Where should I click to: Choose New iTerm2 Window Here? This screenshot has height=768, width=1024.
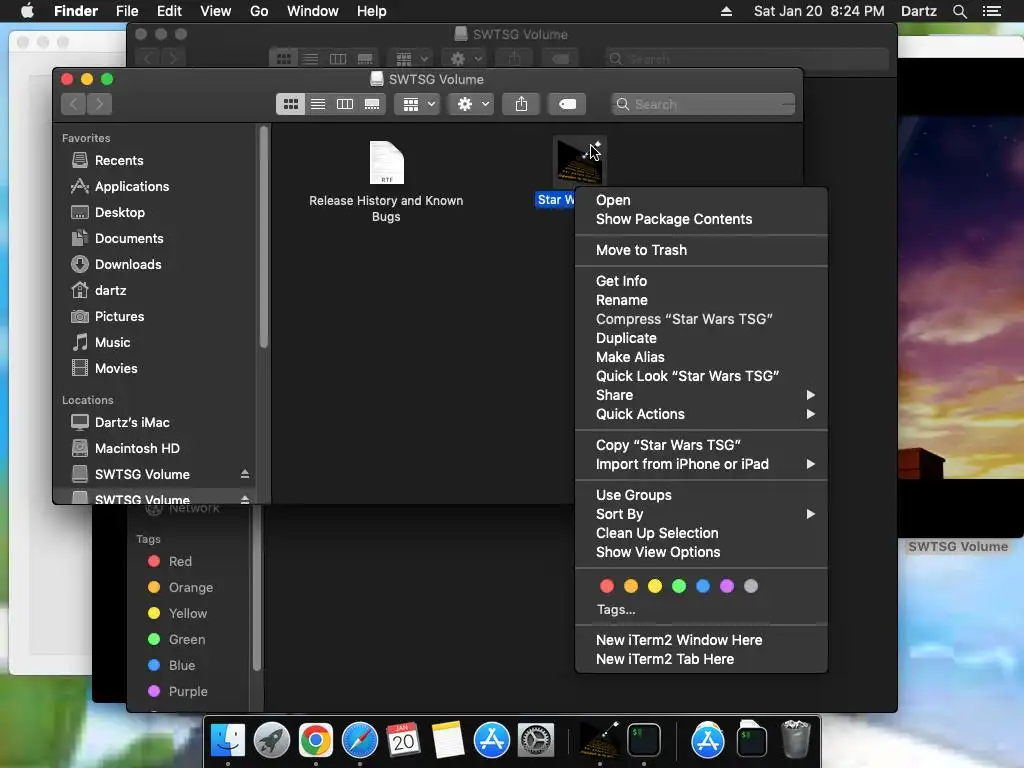[x=701, y=640]
